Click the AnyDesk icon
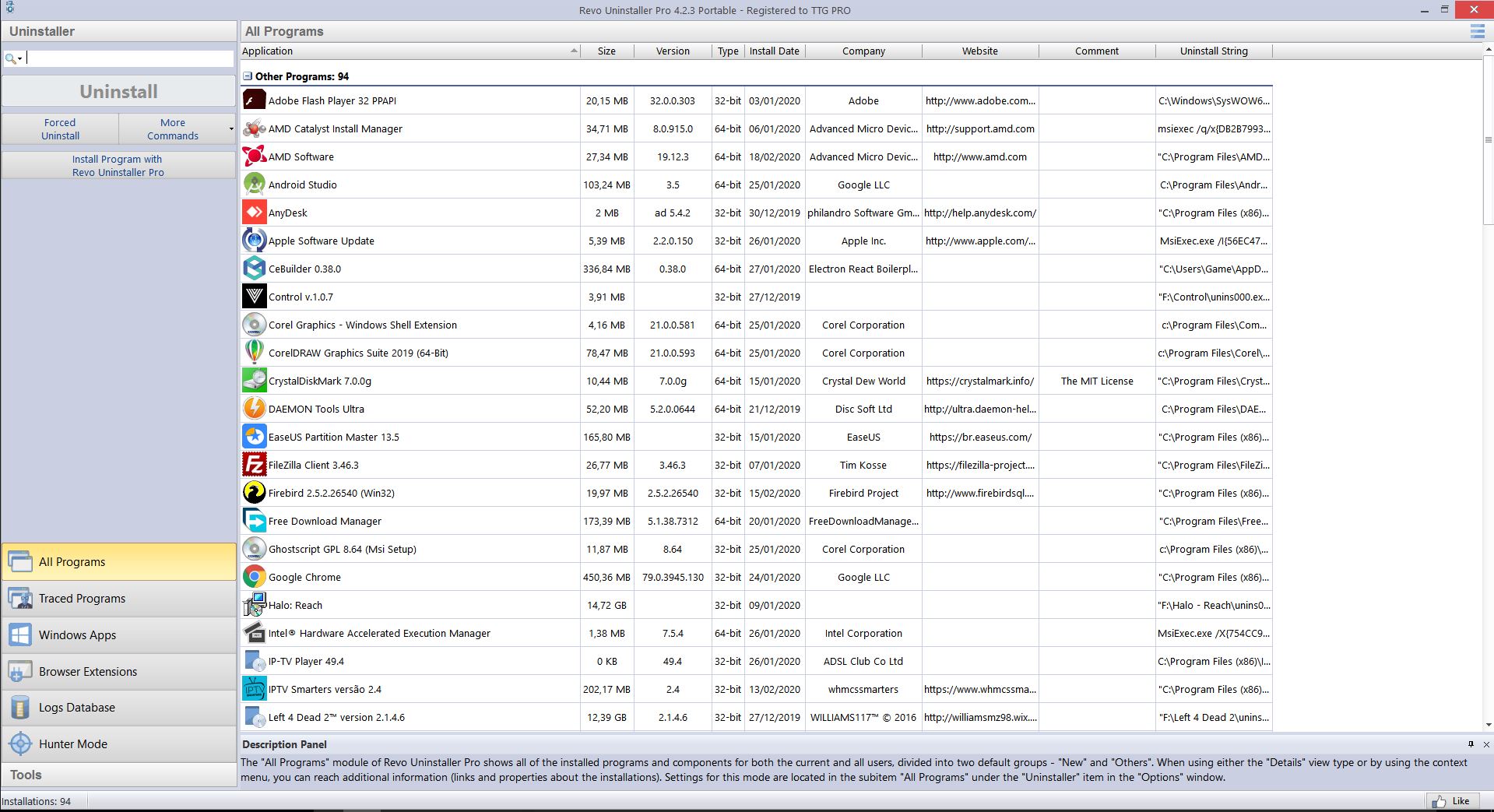 point(254,213)
